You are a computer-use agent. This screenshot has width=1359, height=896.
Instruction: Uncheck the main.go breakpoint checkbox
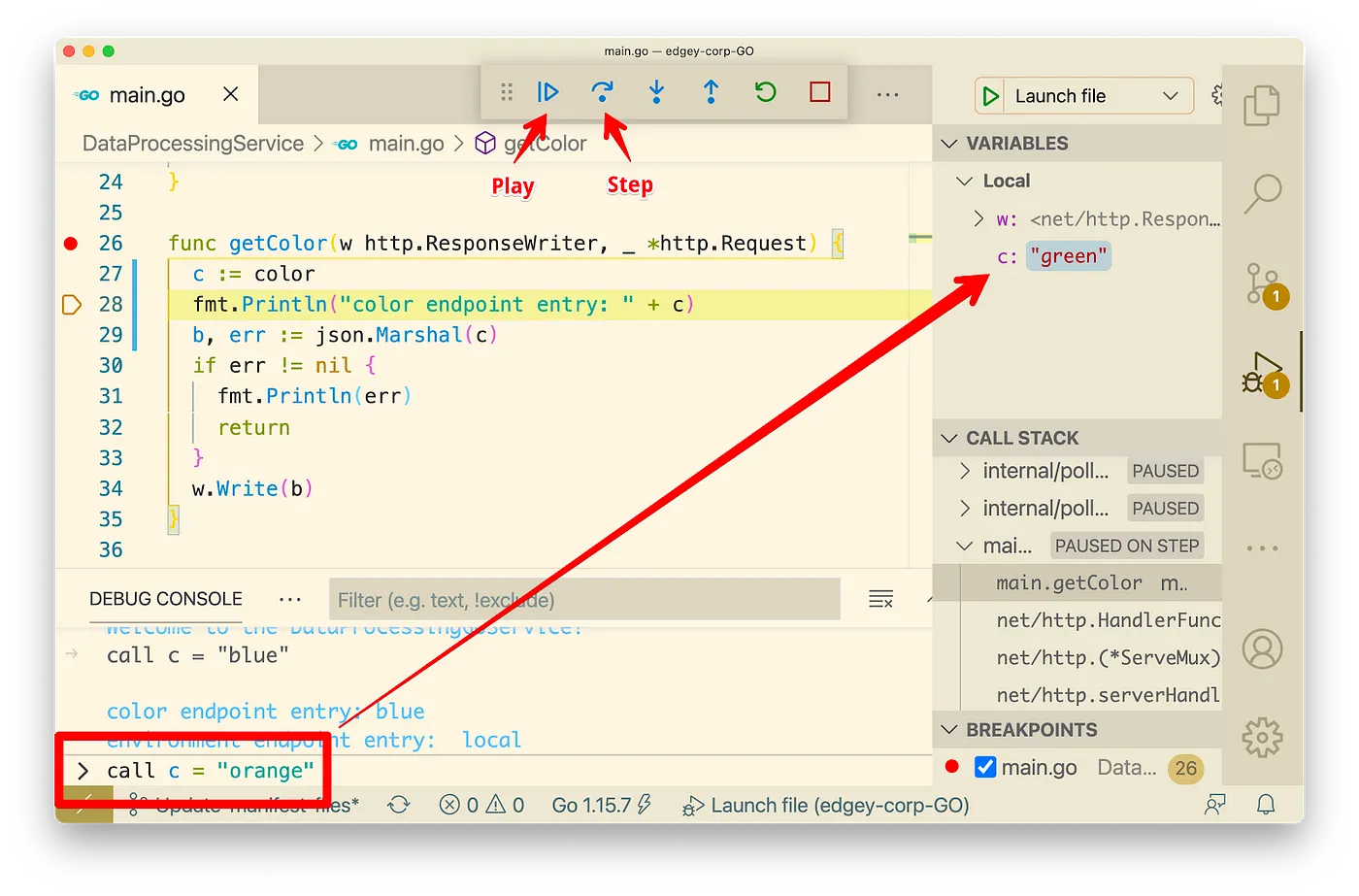(x=985, y=767)
